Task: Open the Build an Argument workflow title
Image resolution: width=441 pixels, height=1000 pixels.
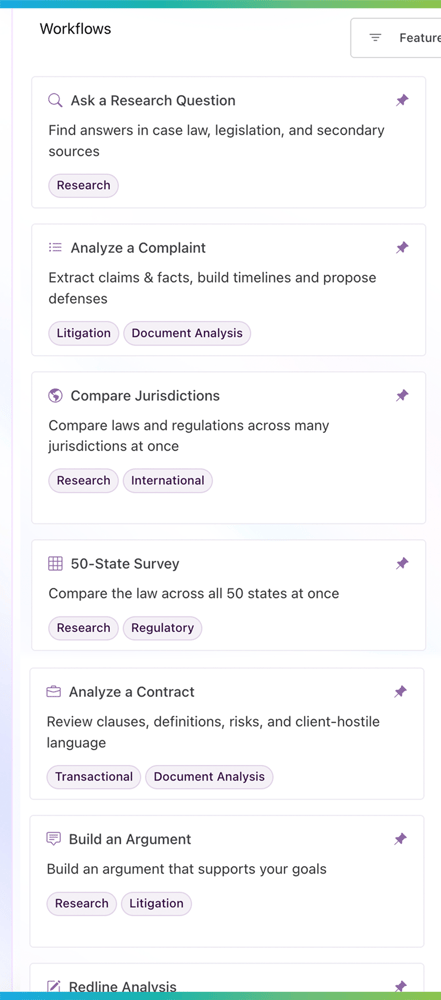Action: pos(130,839)
